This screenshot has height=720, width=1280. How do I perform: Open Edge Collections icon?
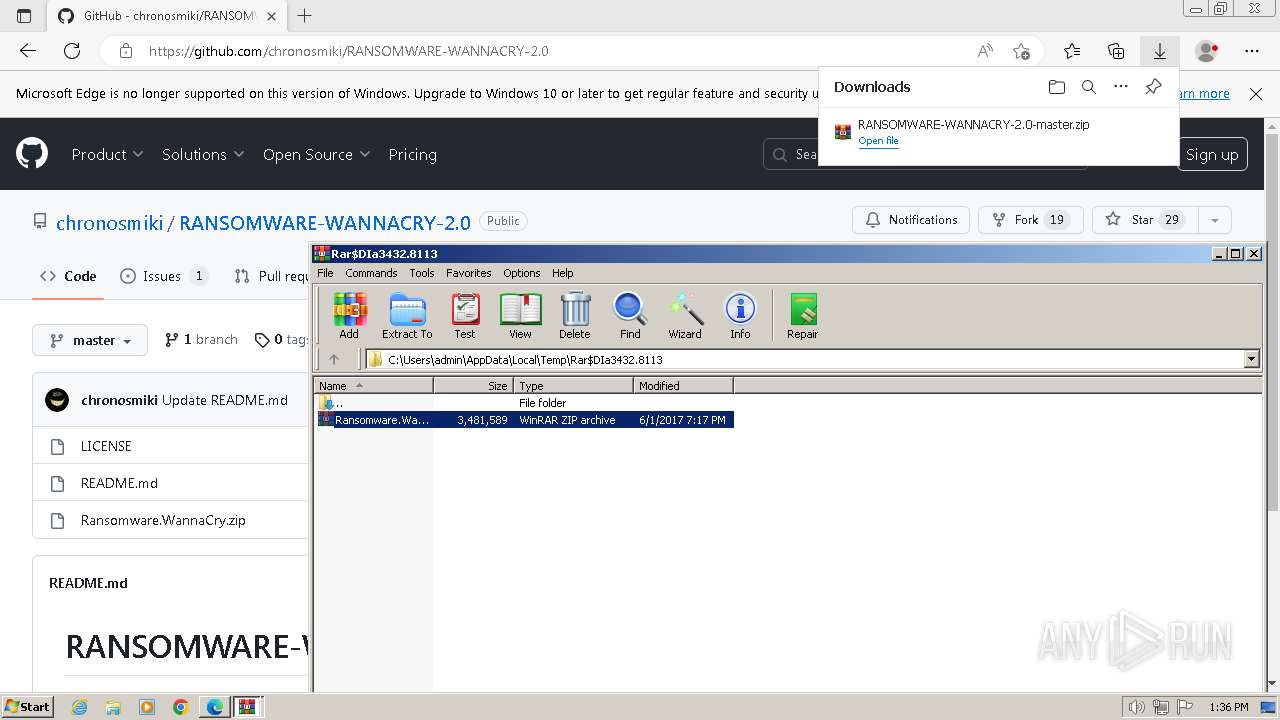point(1116,51)
